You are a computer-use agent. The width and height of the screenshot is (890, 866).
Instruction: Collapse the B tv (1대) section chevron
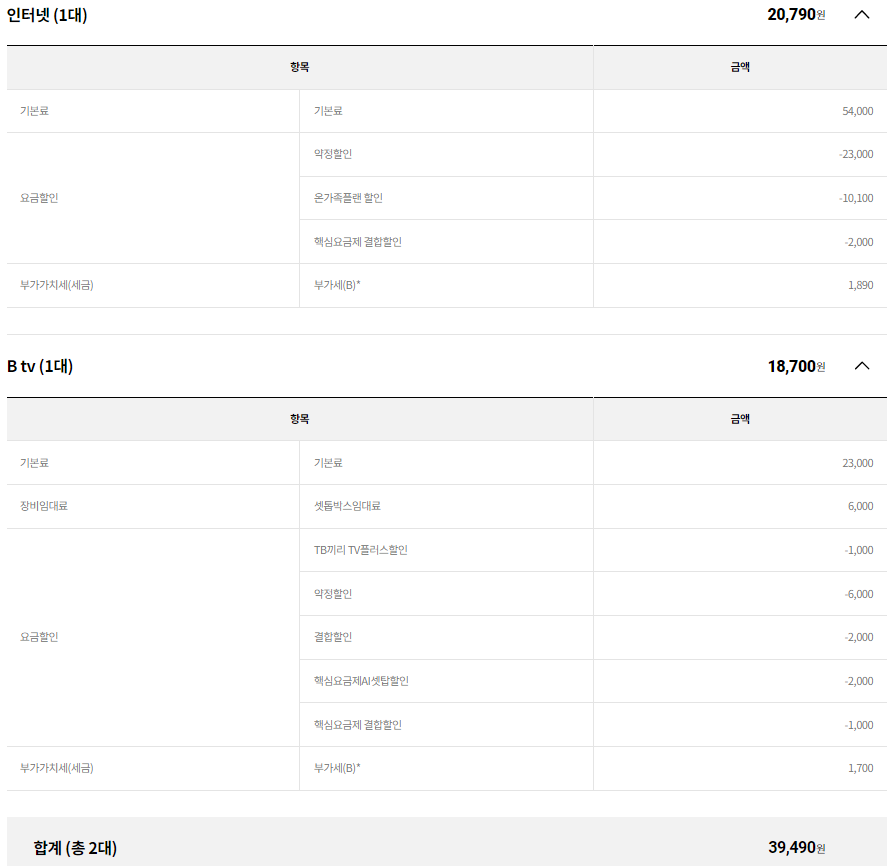click(x=862, y=366)
